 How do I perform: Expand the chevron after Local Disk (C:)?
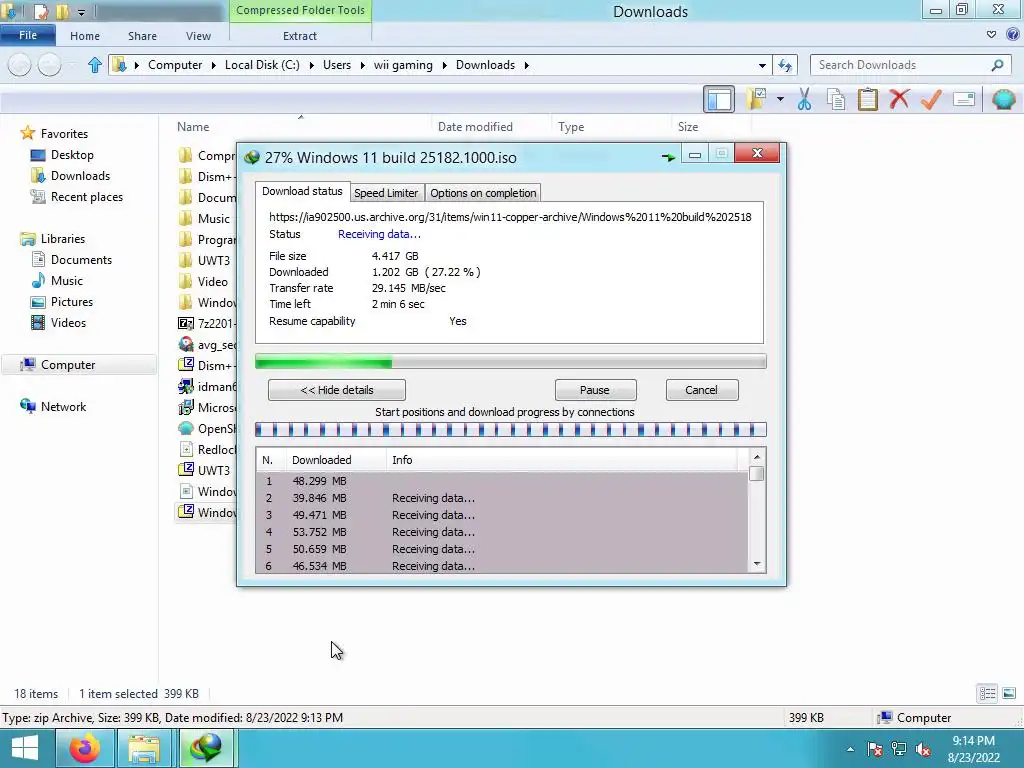click(312, 65)
